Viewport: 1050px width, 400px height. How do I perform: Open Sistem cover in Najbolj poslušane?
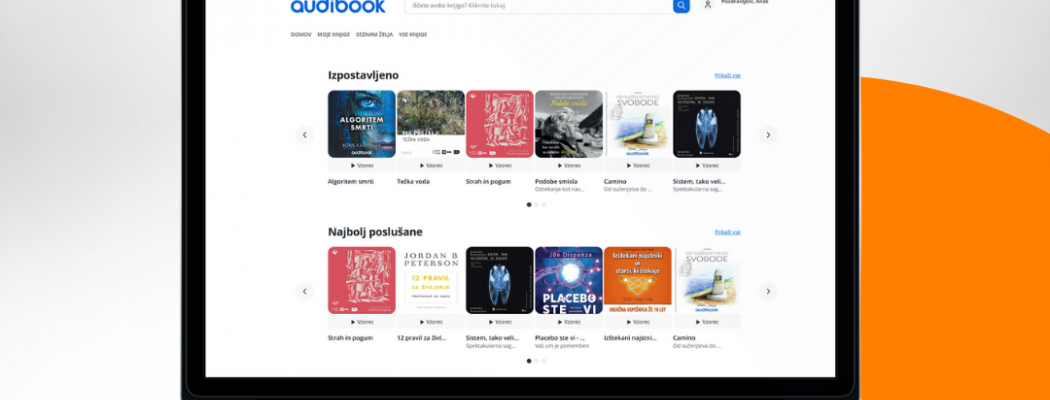(500, 280)
